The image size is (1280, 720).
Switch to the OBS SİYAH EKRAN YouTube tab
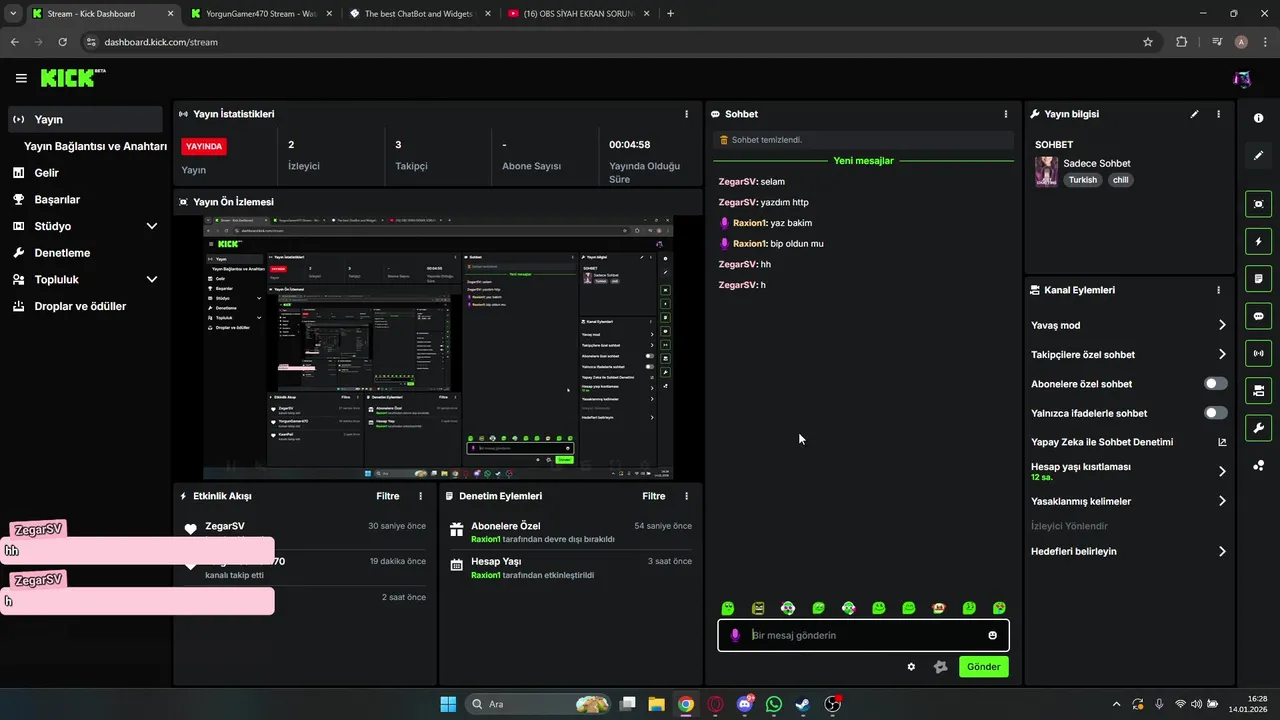578,14
